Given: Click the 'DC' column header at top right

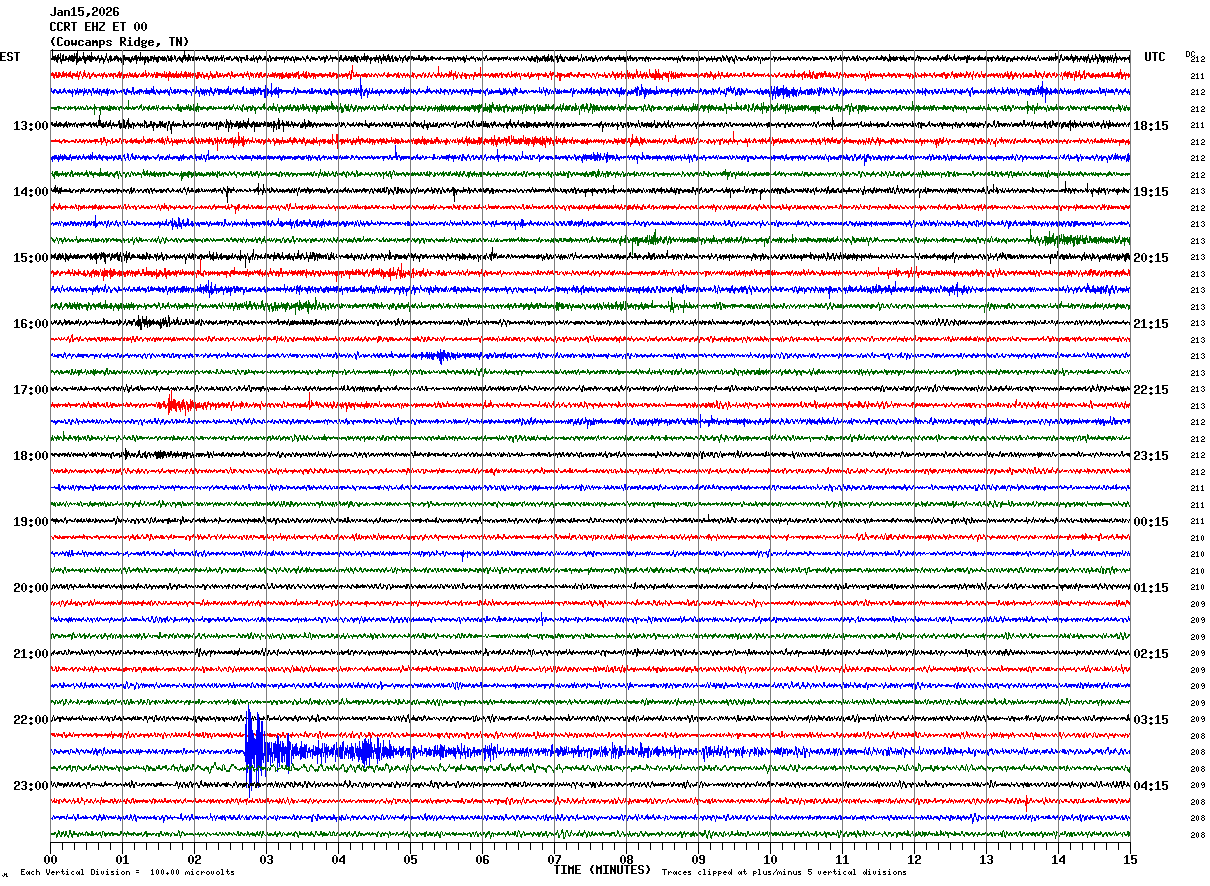Looking at the screenshot, I should 1190,54.
